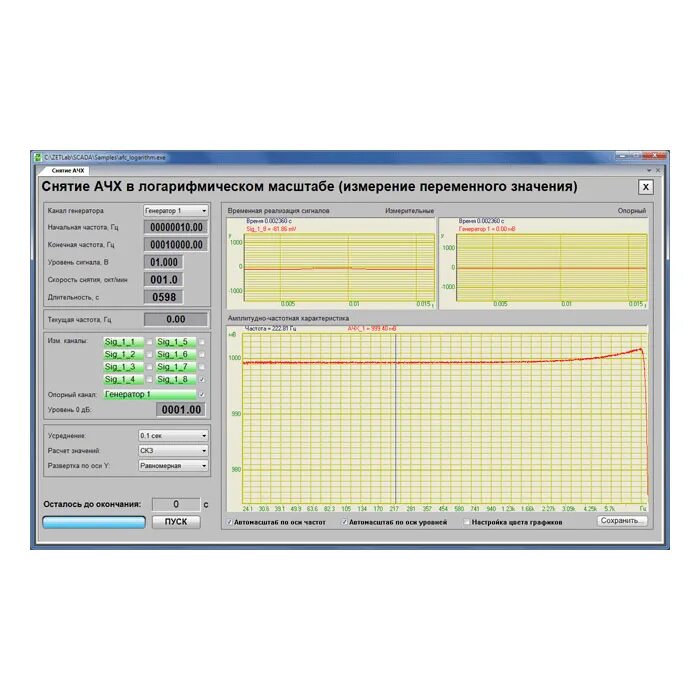700x700 pixels.
Task: Click the green Sig_1_3 channel label
Action: (123, 367)
